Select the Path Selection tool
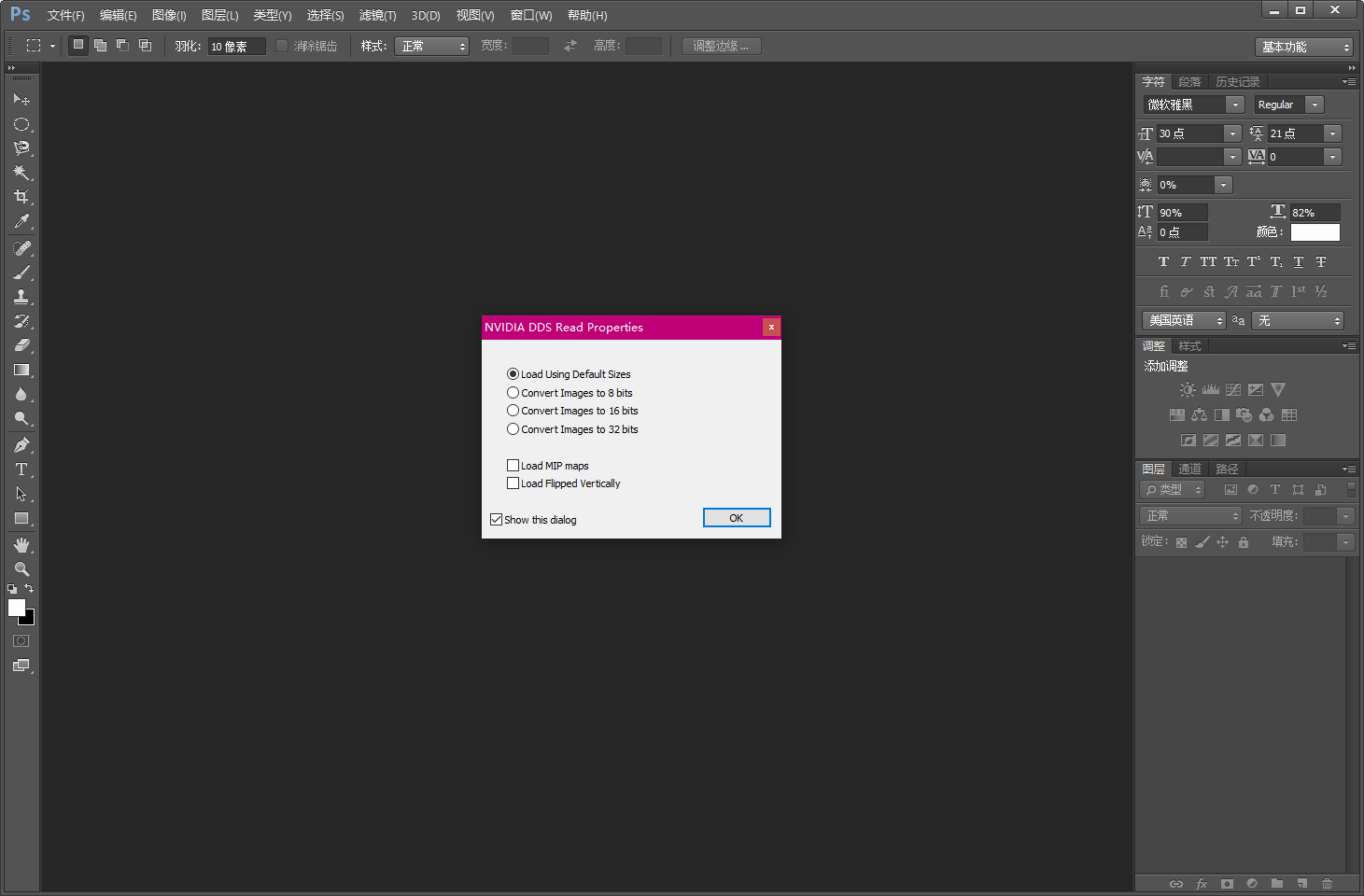The height and width of the screenshot is (896, 1364). 21,494
